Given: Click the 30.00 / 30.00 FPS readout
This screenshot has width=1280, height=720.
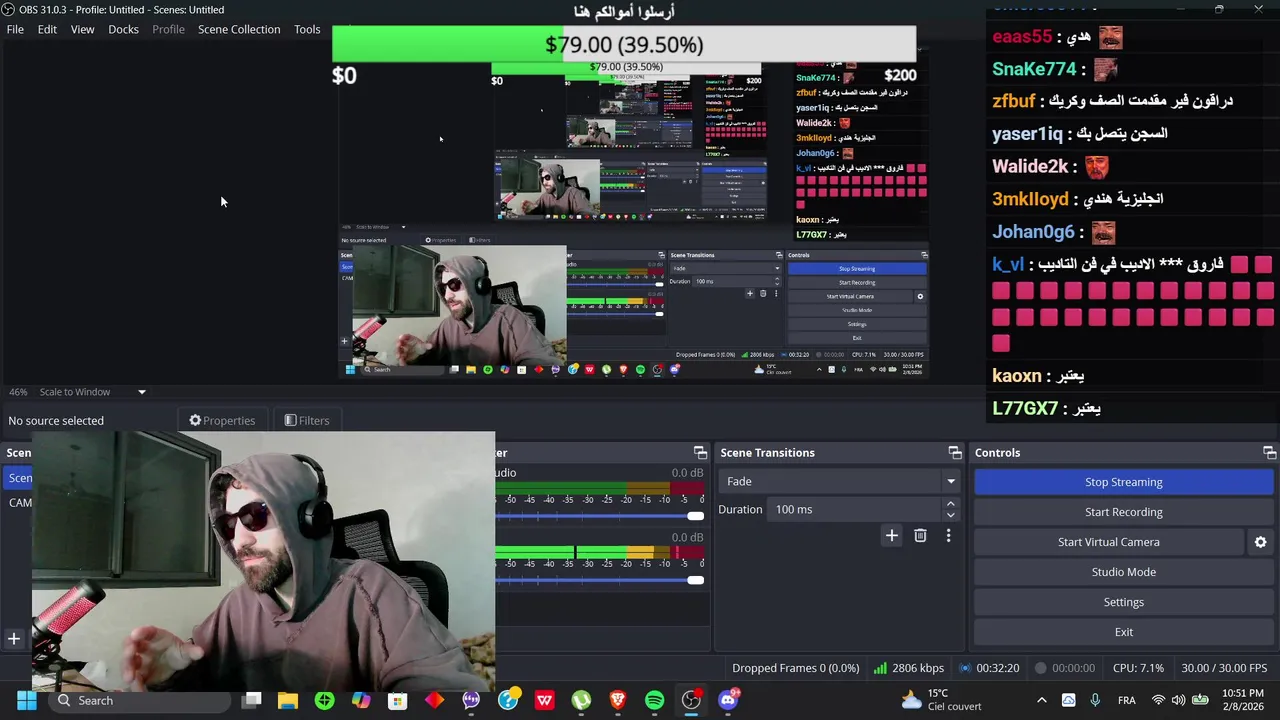Looking at the screenshot, I should (x=1224, y=668).
